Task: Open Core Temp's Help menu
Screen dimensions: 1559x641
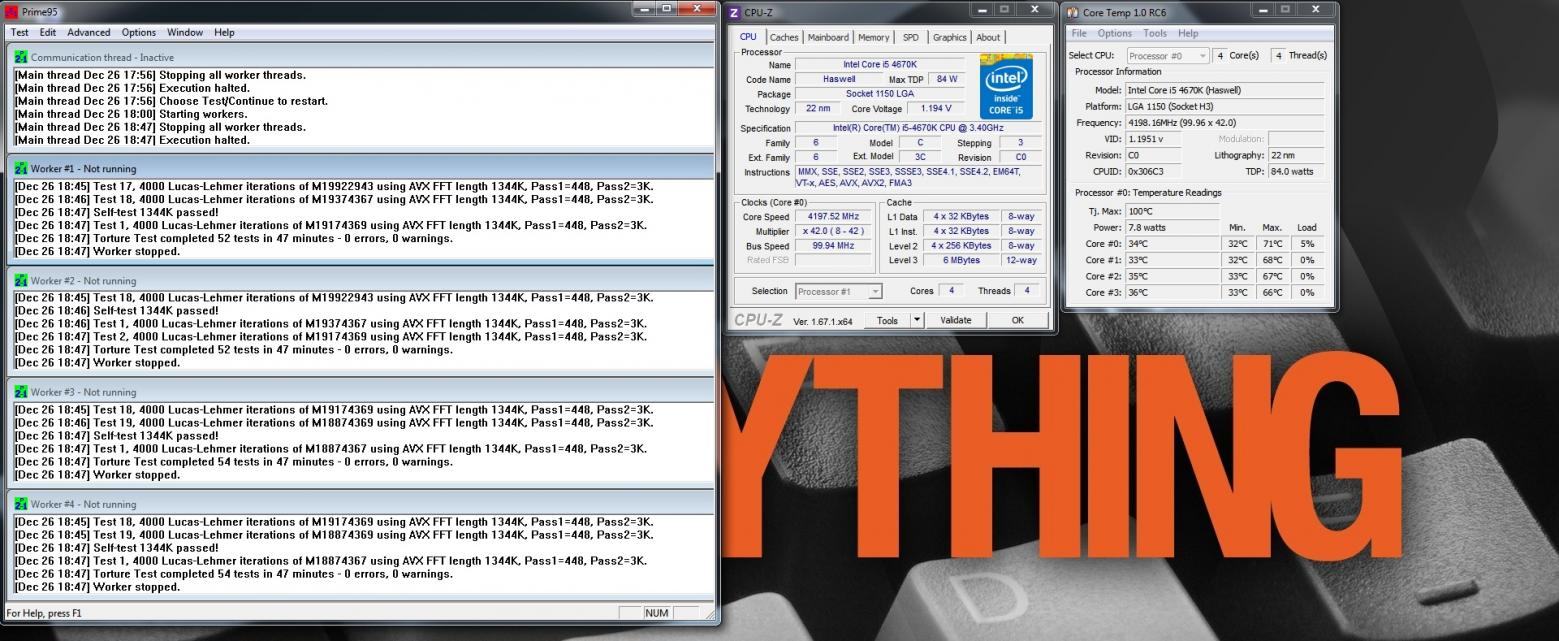Action: coord(1188,33)
